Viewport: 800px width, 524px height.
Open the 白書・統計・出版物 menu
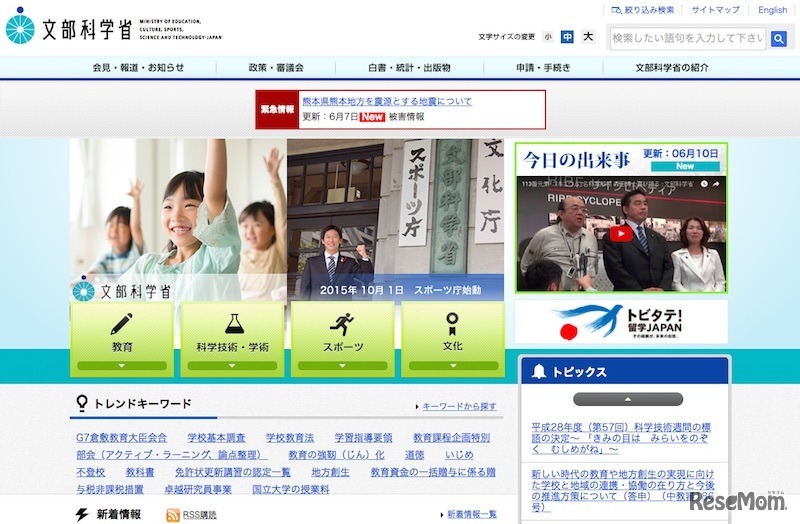pos(409,67)
